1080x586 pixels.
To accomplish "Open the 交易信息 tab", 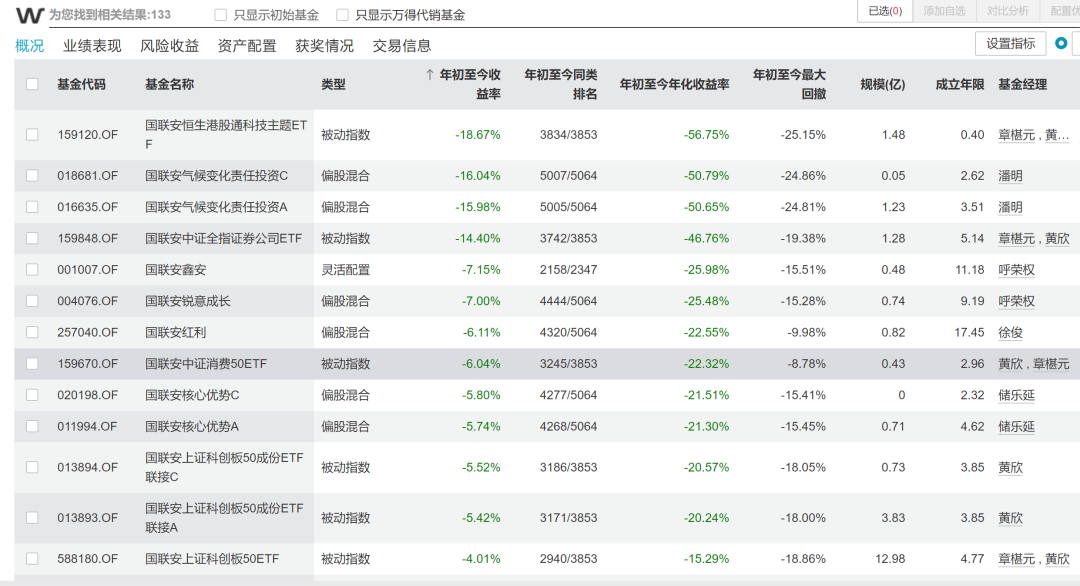I will click(402, 45).
